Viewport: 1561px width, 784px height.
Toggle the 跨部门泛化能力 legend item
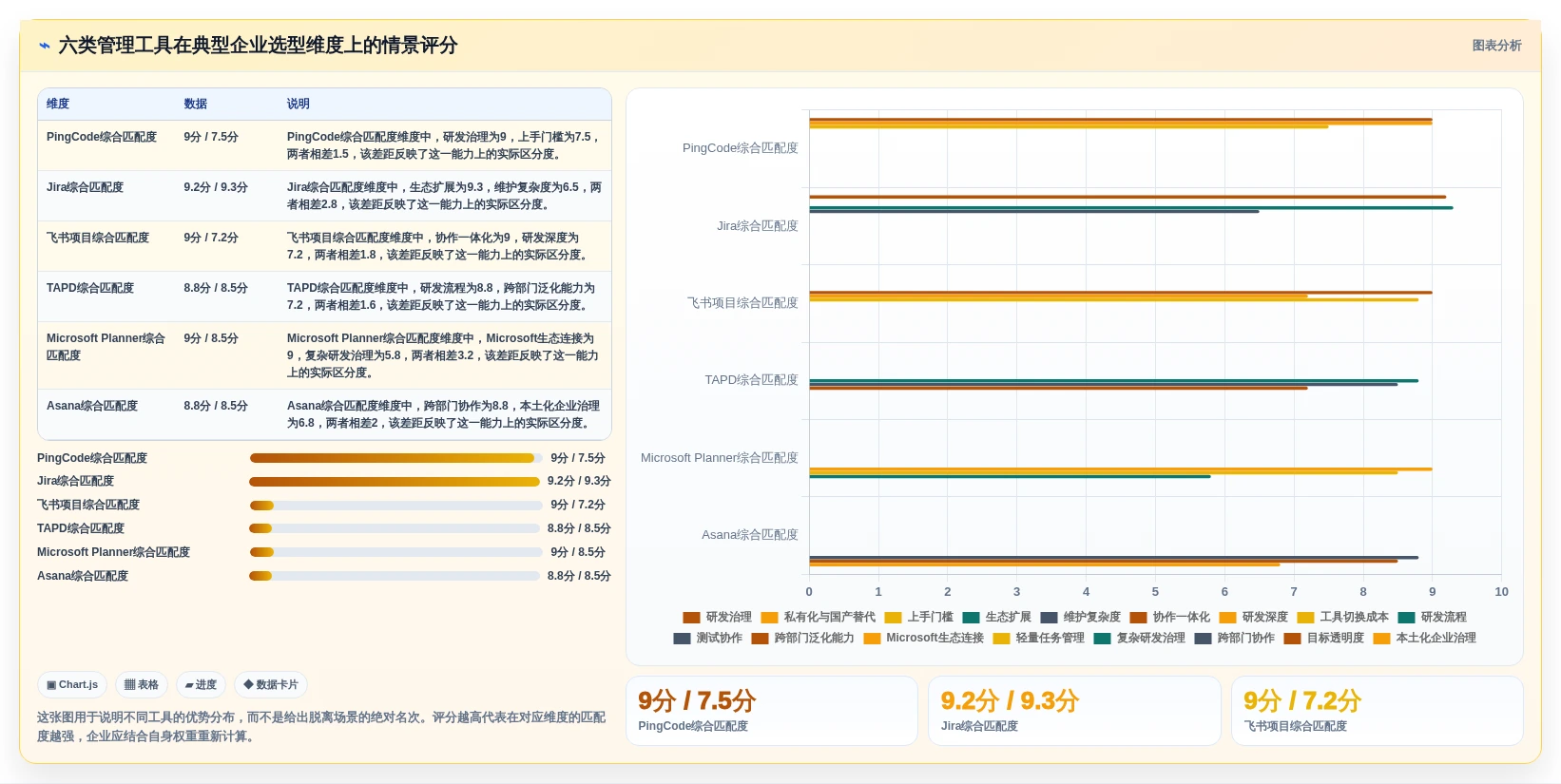click(802, 638)
